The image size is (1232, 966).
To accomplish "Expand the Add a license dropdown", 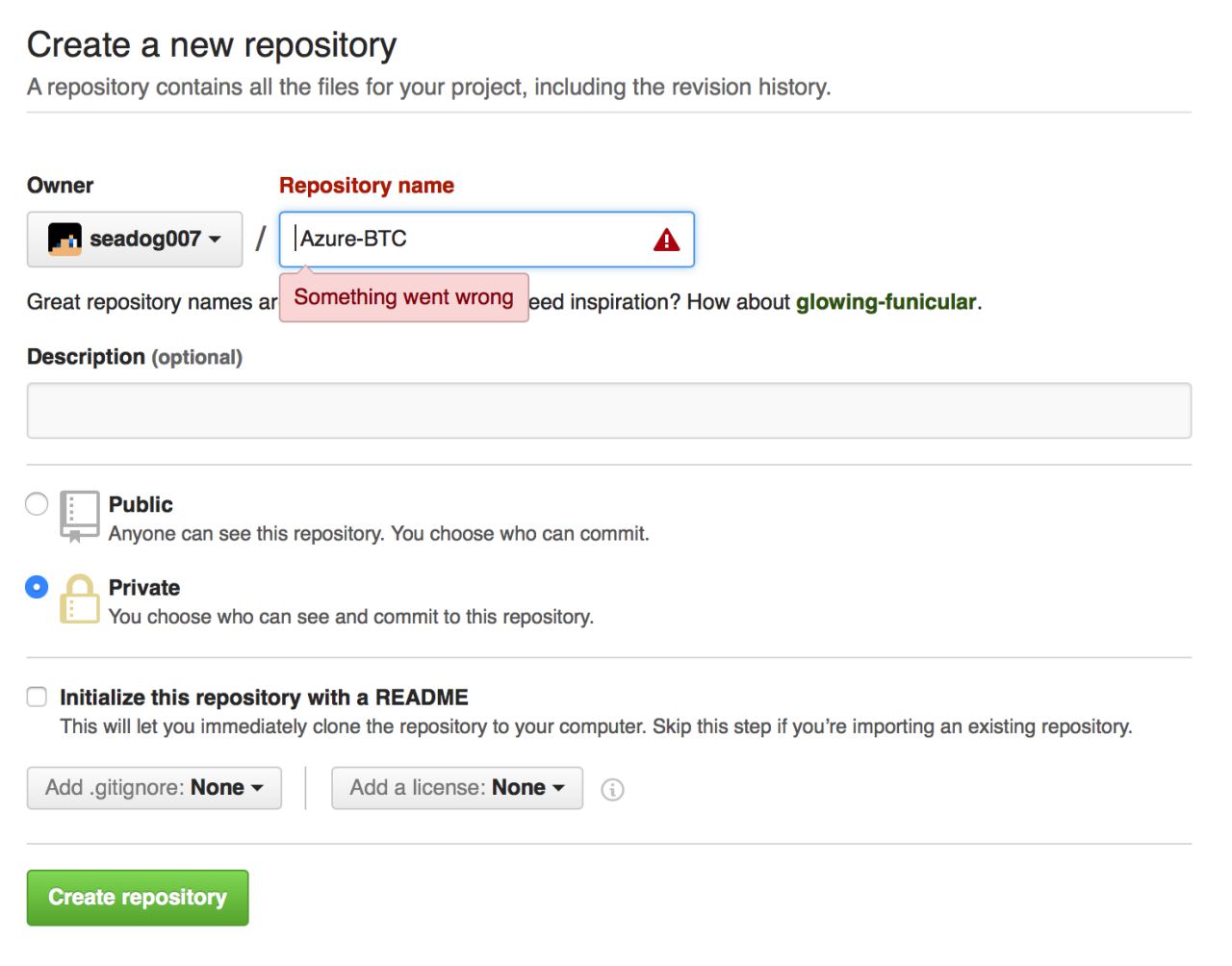I will coord(457,788).
